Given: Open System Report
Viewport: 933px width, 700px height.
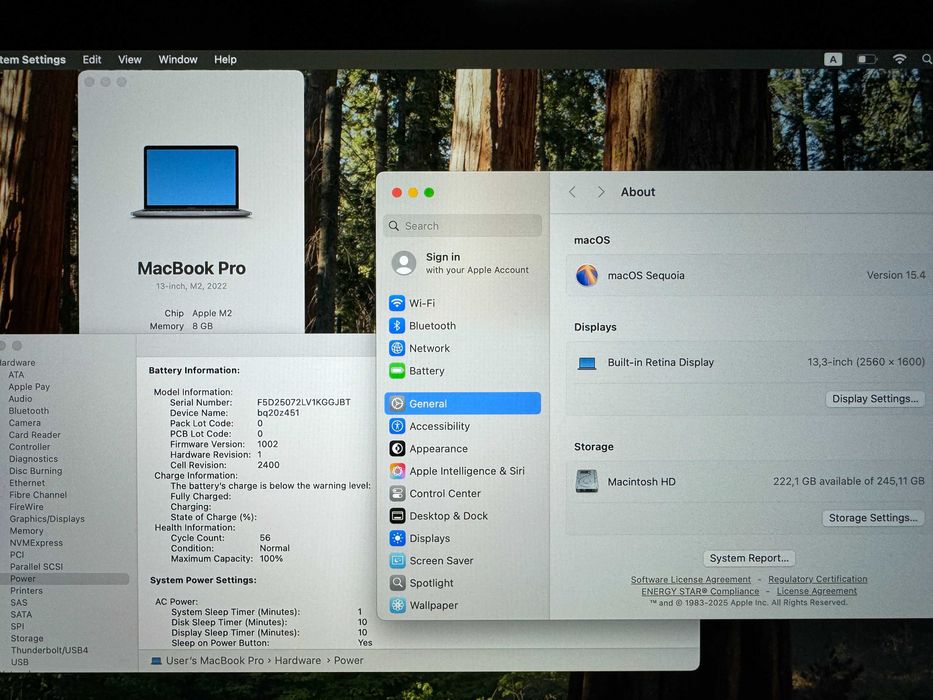Looking at the screenshot, I should [x=749, y=558].
